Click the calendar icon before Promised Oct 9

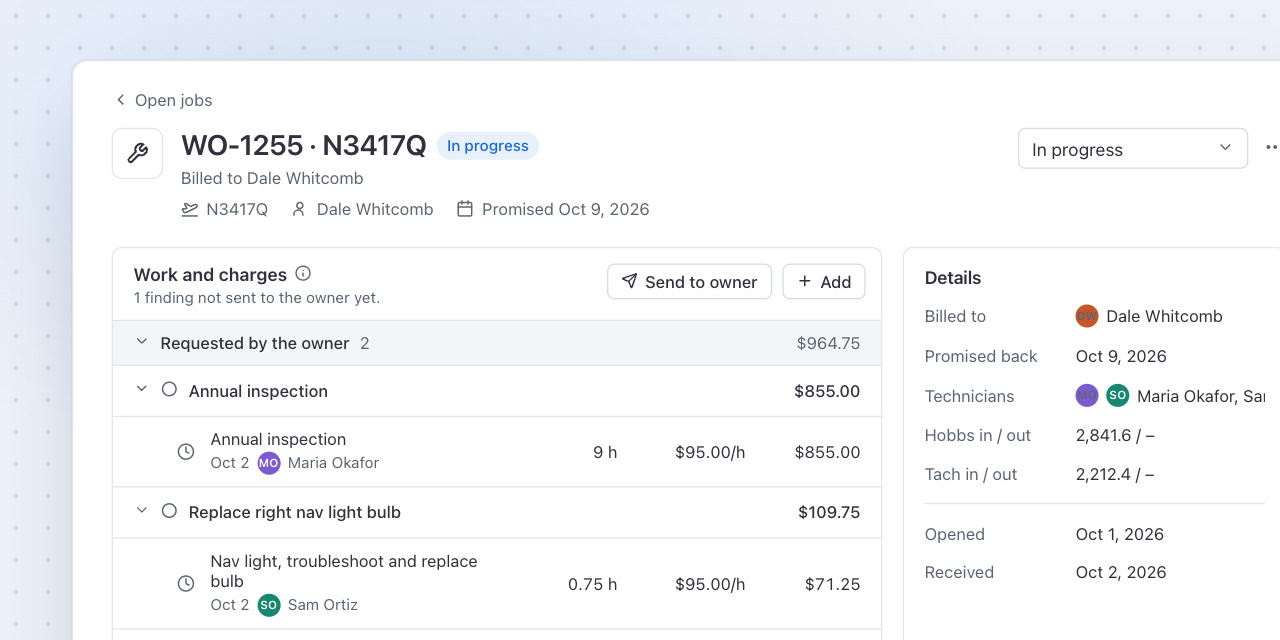[465, 209]
